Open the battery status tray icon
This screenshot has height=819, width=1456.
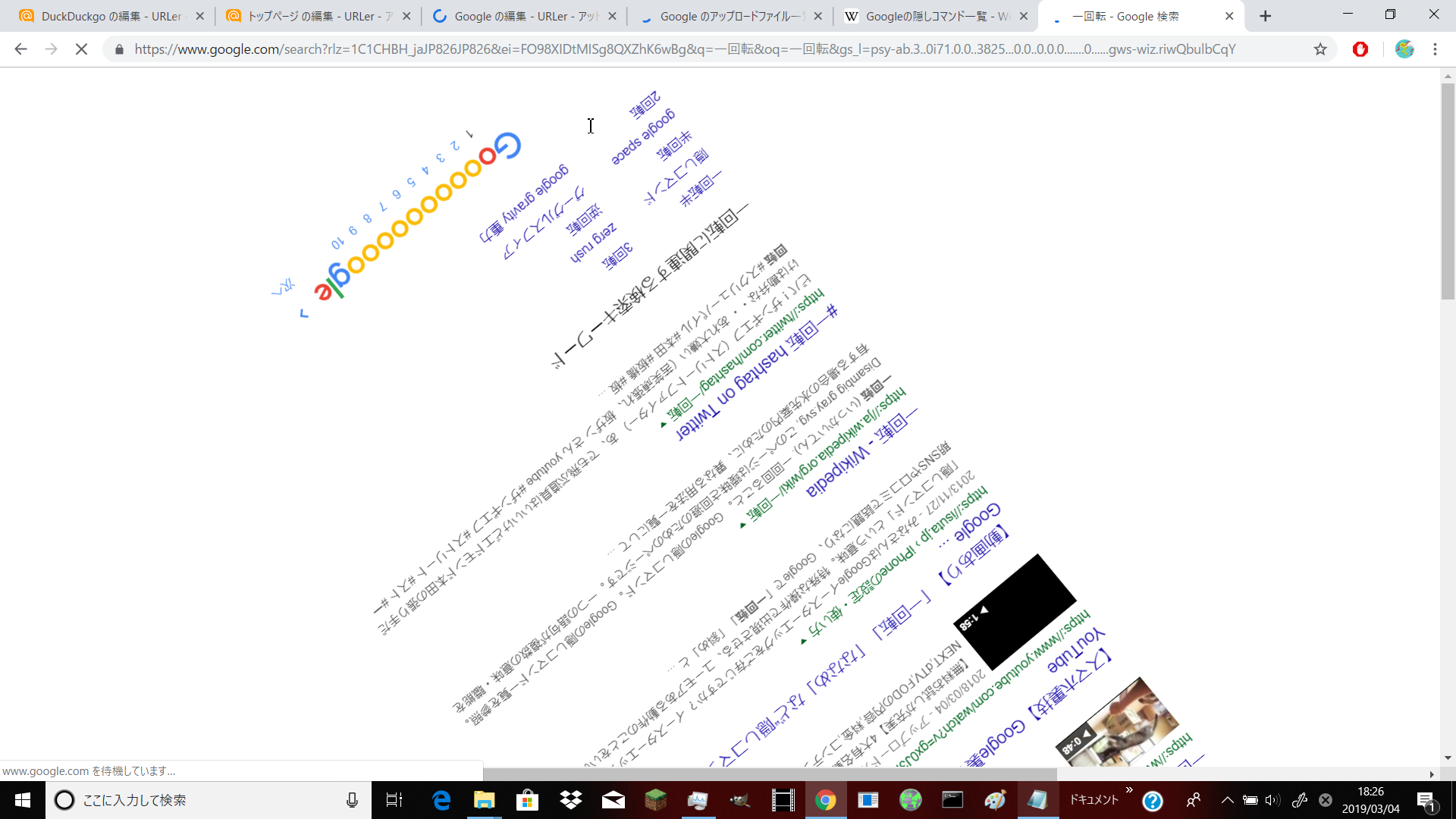(x=1250, y=800)
